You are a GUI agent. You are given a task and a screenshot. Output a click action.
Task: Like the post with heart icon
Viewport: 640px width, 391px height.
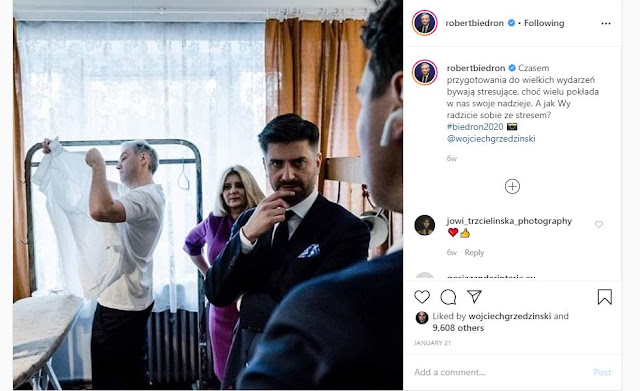[422, 297]
